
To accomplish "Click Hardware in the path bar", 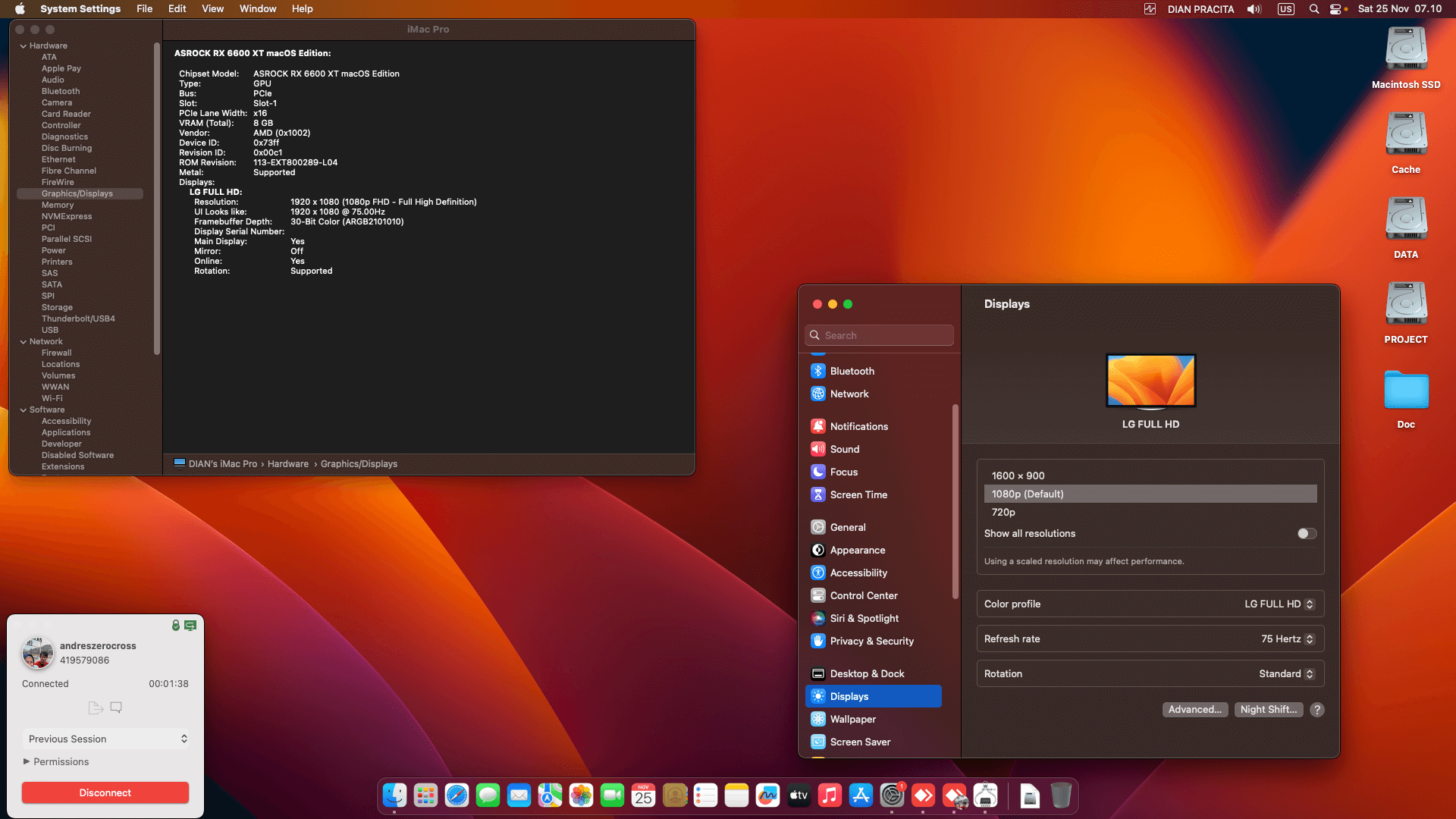I will point(288,464).
